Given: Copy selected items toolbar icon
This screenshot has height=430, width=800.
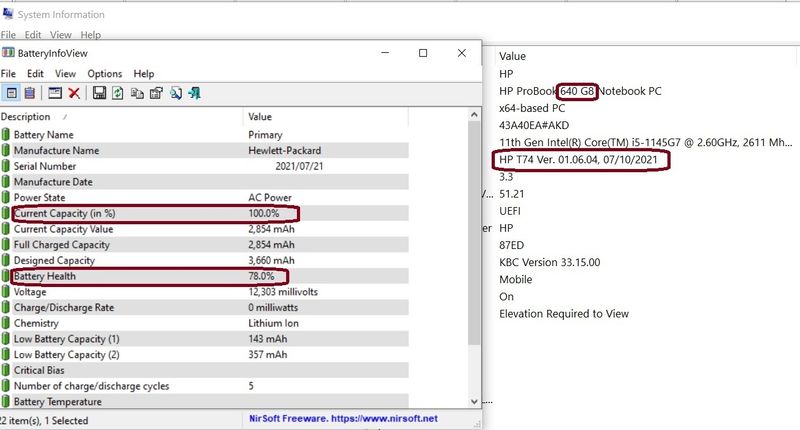Looking at the screenshot, I should [x=137, y=93].
